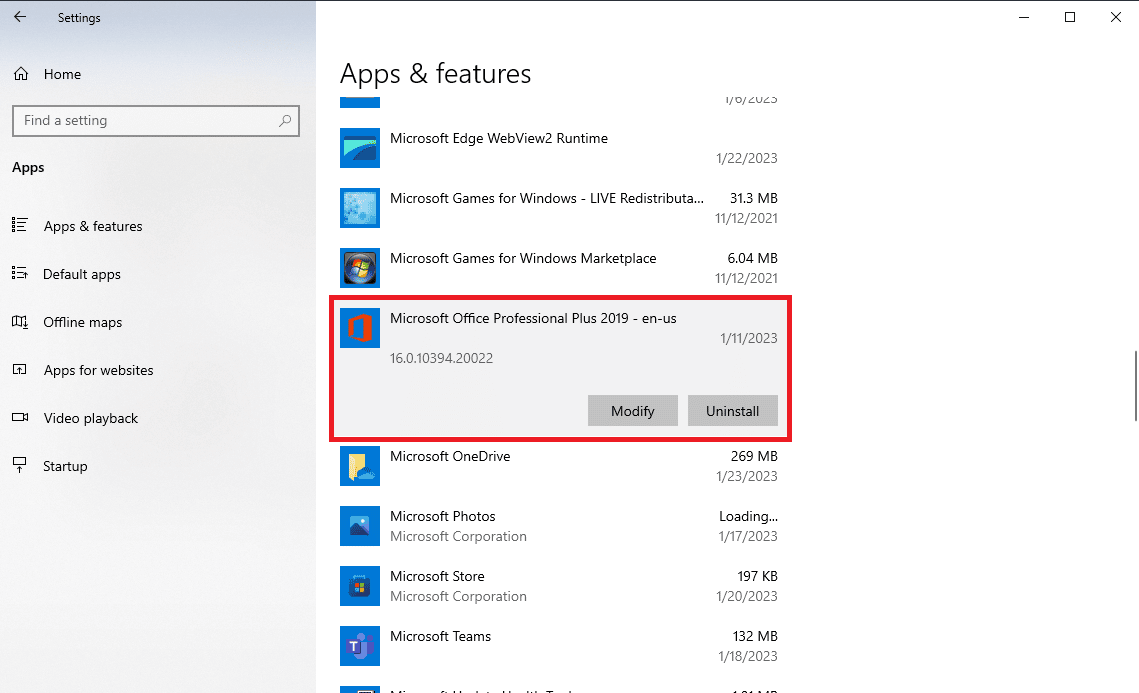The height and width of the screenshot is (693, 1139).
Task: Click the Home house icon
Action: (21, 74)
